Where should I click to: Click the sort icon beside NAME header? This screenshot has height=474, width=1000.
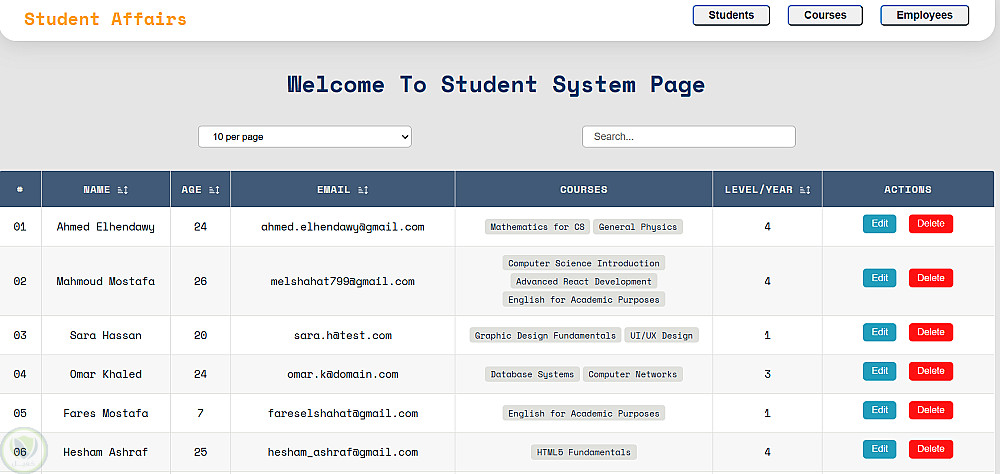123,190
